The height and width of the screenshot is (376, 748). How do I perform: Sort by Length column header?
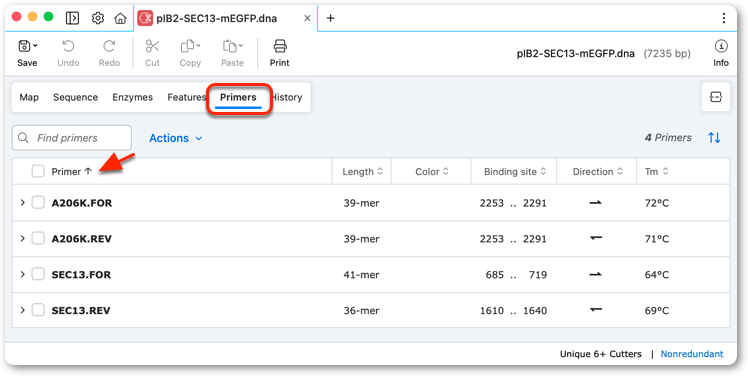[363, 171]
